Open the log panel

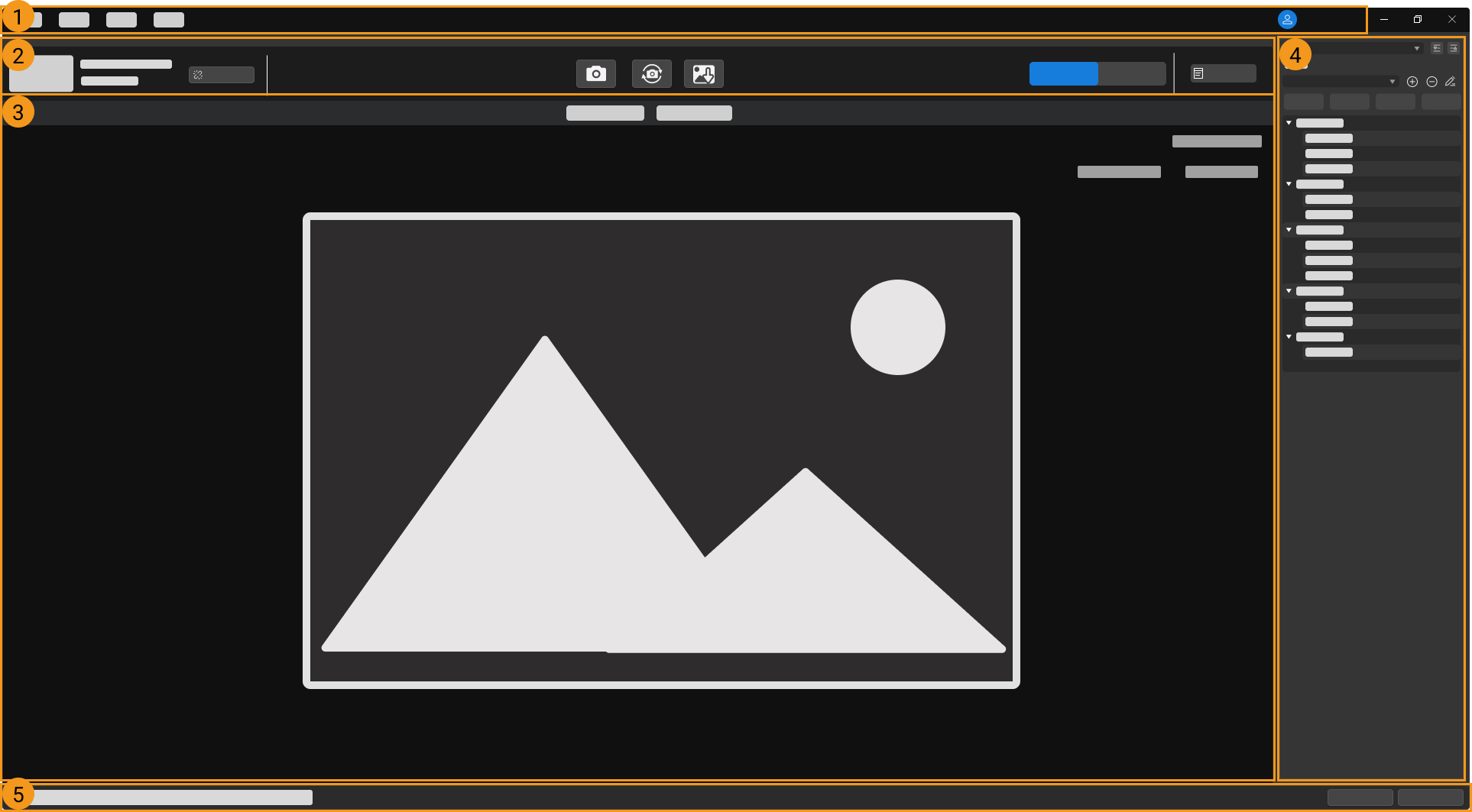pos(1221,73)
